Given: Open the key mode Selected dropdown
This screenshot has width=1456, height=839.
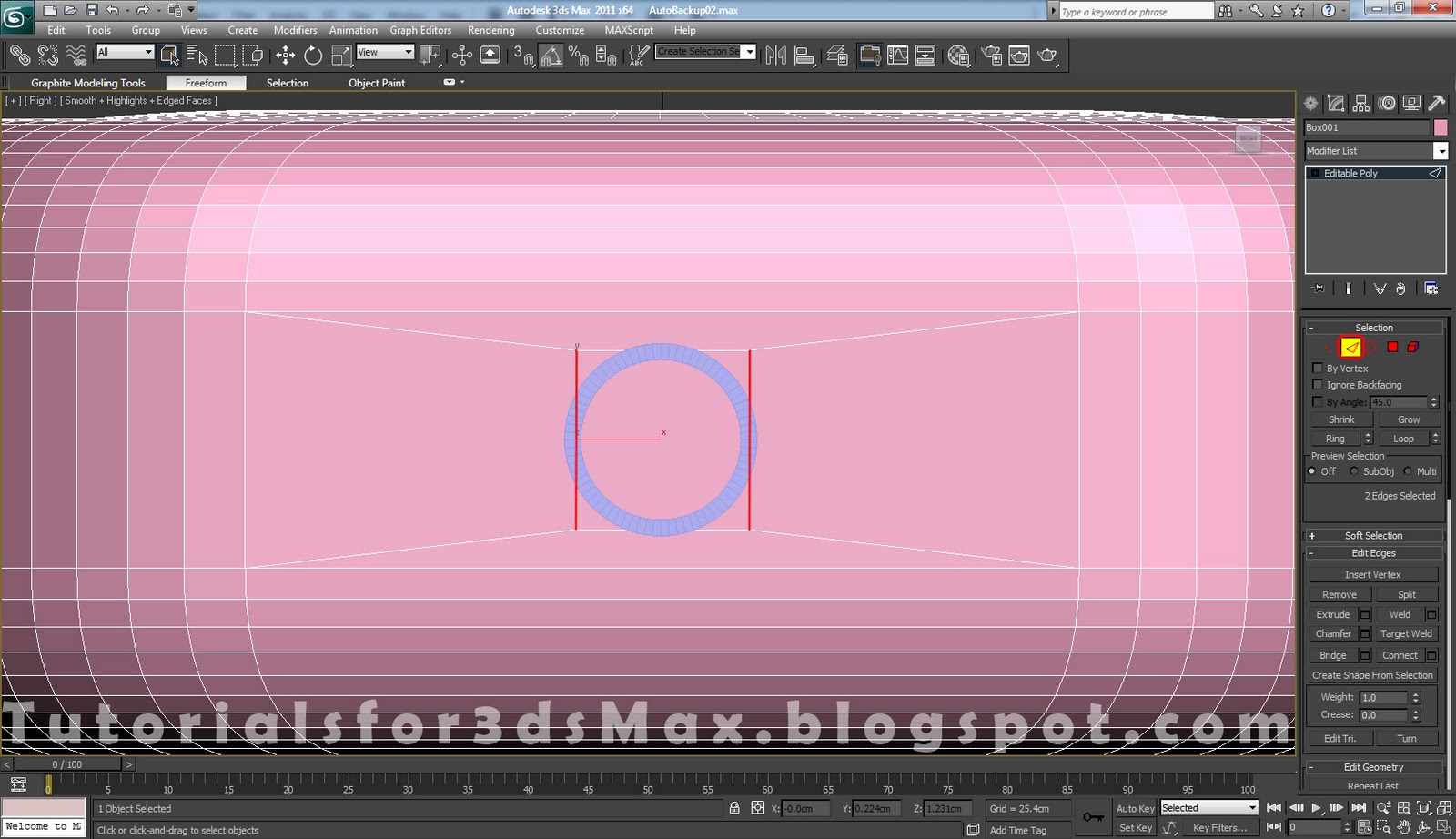Looking at the screenshot, I should point(1208,808).
